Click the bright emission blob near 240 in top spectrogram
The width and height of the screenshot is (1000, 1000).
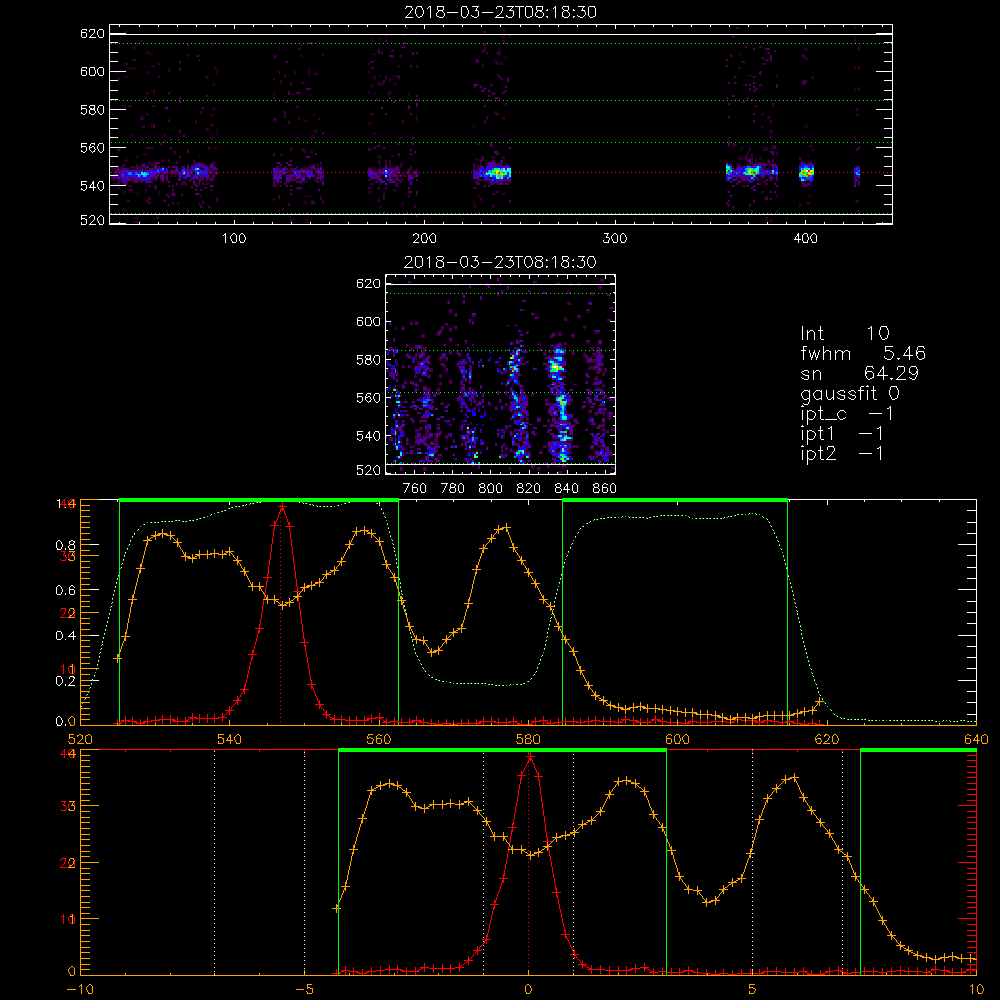point(496,172)
